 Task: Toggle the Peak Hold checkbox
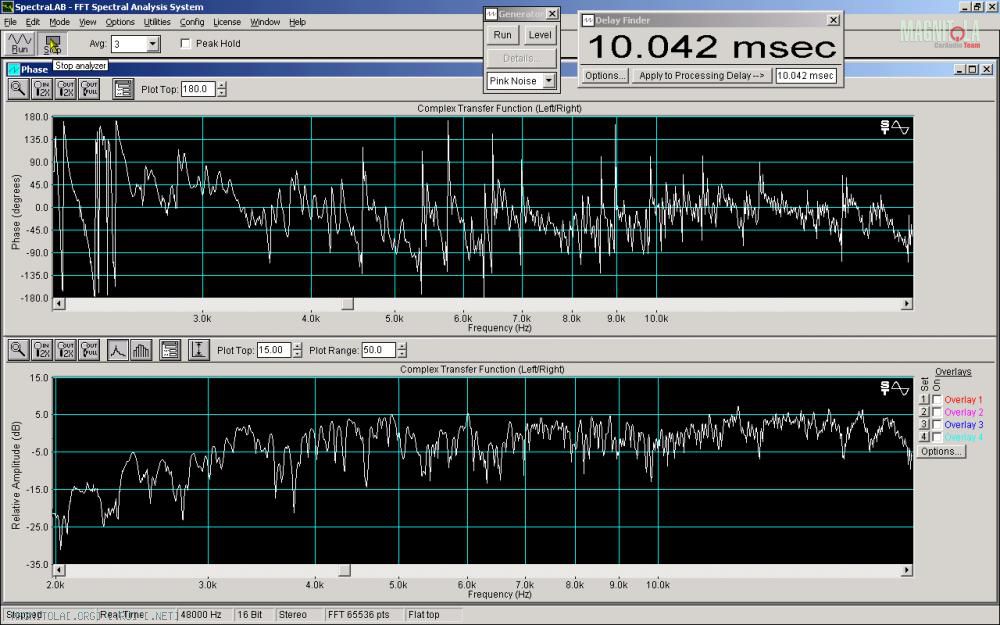(186, 43)
